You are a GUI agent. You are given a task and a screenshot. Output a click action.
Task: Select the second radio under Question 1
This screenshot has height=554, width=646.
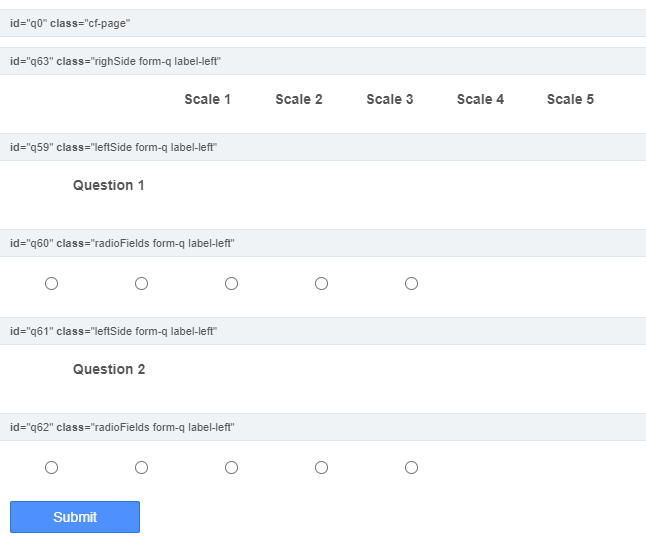pyautogui.click(x=141, y=283)
